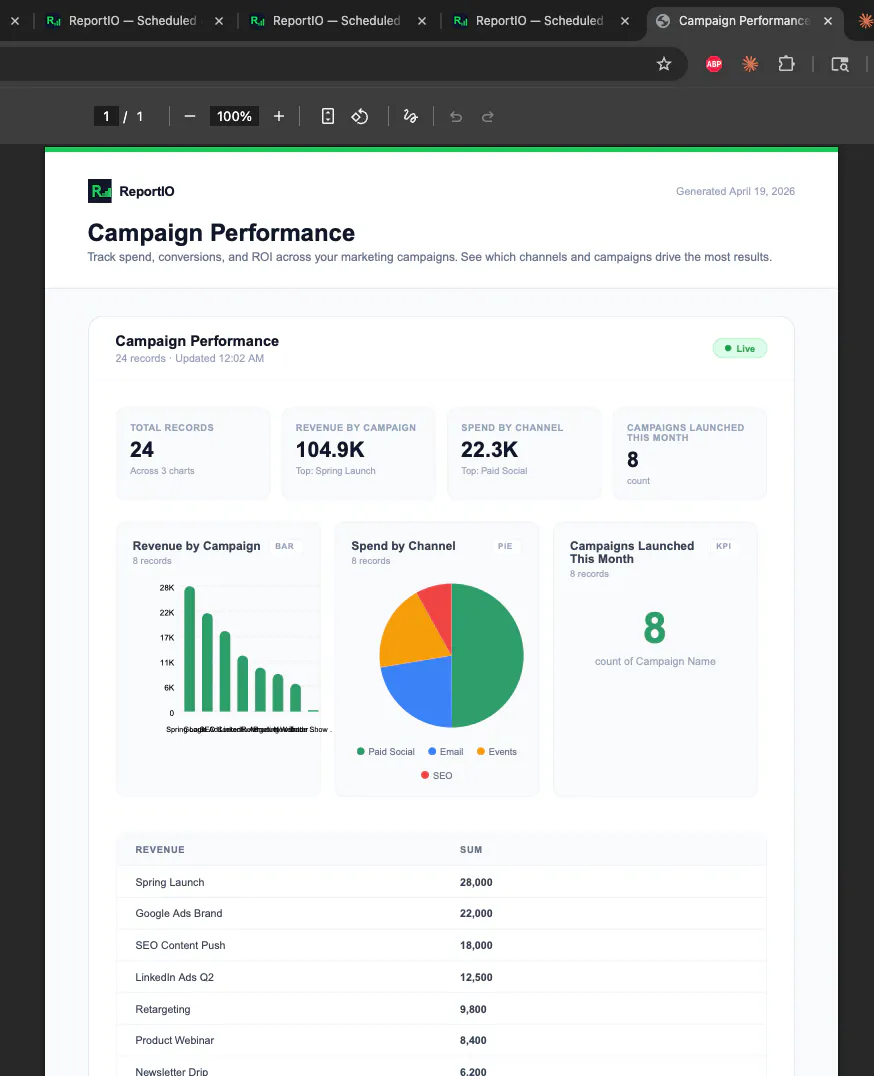Click the Total Records 24 card
This screenshot has height=1076, width=874.
point(193,454)
